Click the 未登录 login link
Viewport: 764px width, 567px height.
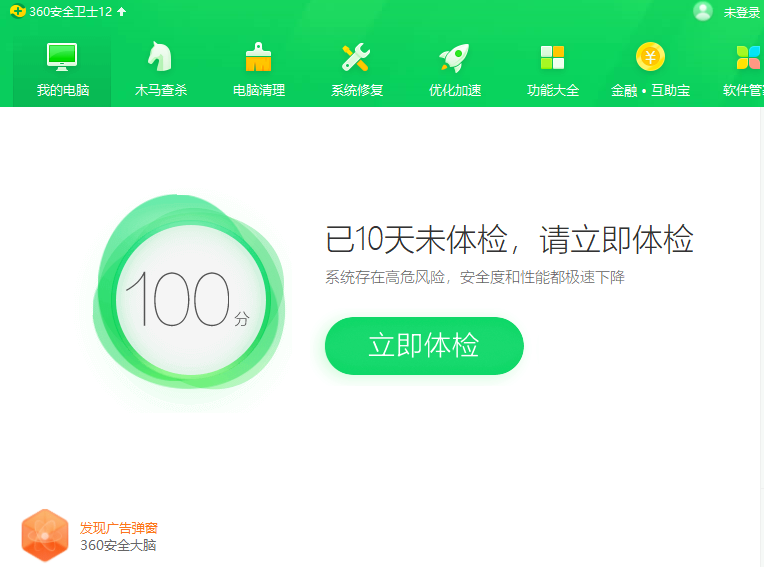click(741, 13)
